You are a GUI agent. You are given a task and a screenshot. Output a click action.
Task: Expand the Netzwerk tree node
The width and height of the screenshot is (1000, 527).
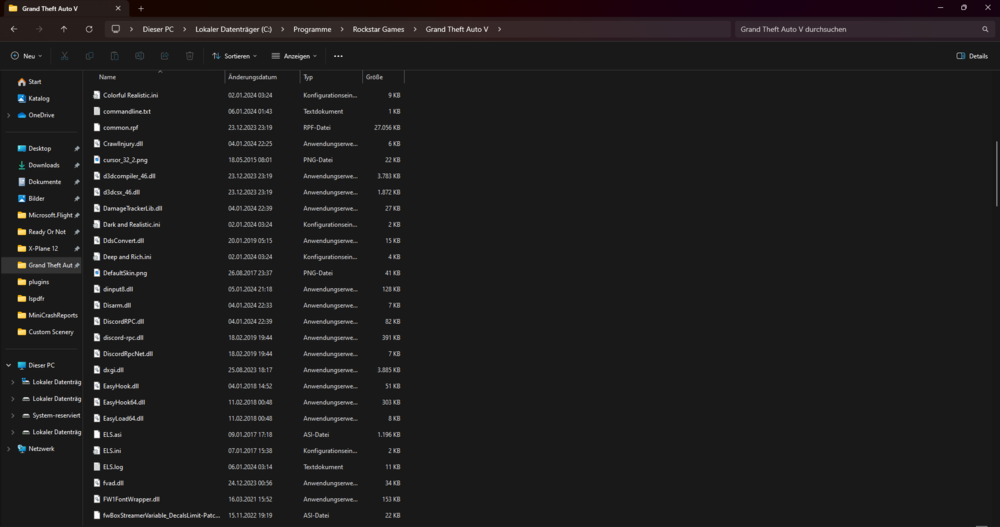click(x=8, y=449)
